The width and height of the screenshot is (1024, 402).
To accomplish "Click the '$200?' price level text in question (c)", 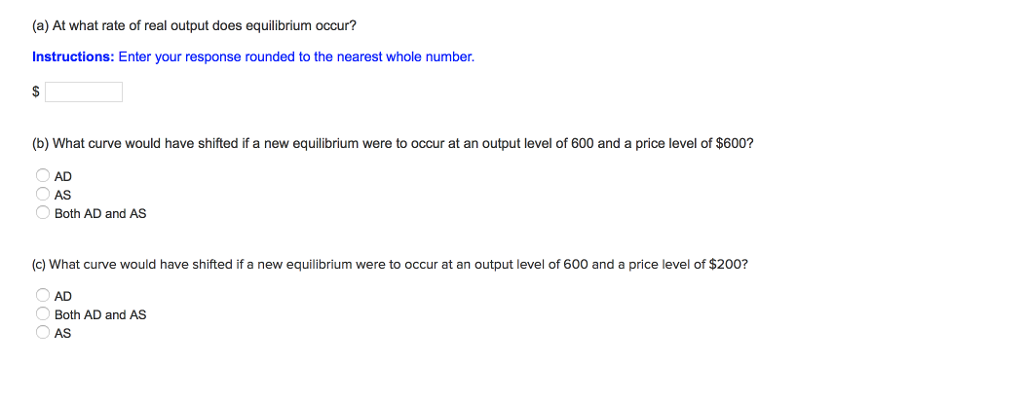I will click(x=726, y=264).
